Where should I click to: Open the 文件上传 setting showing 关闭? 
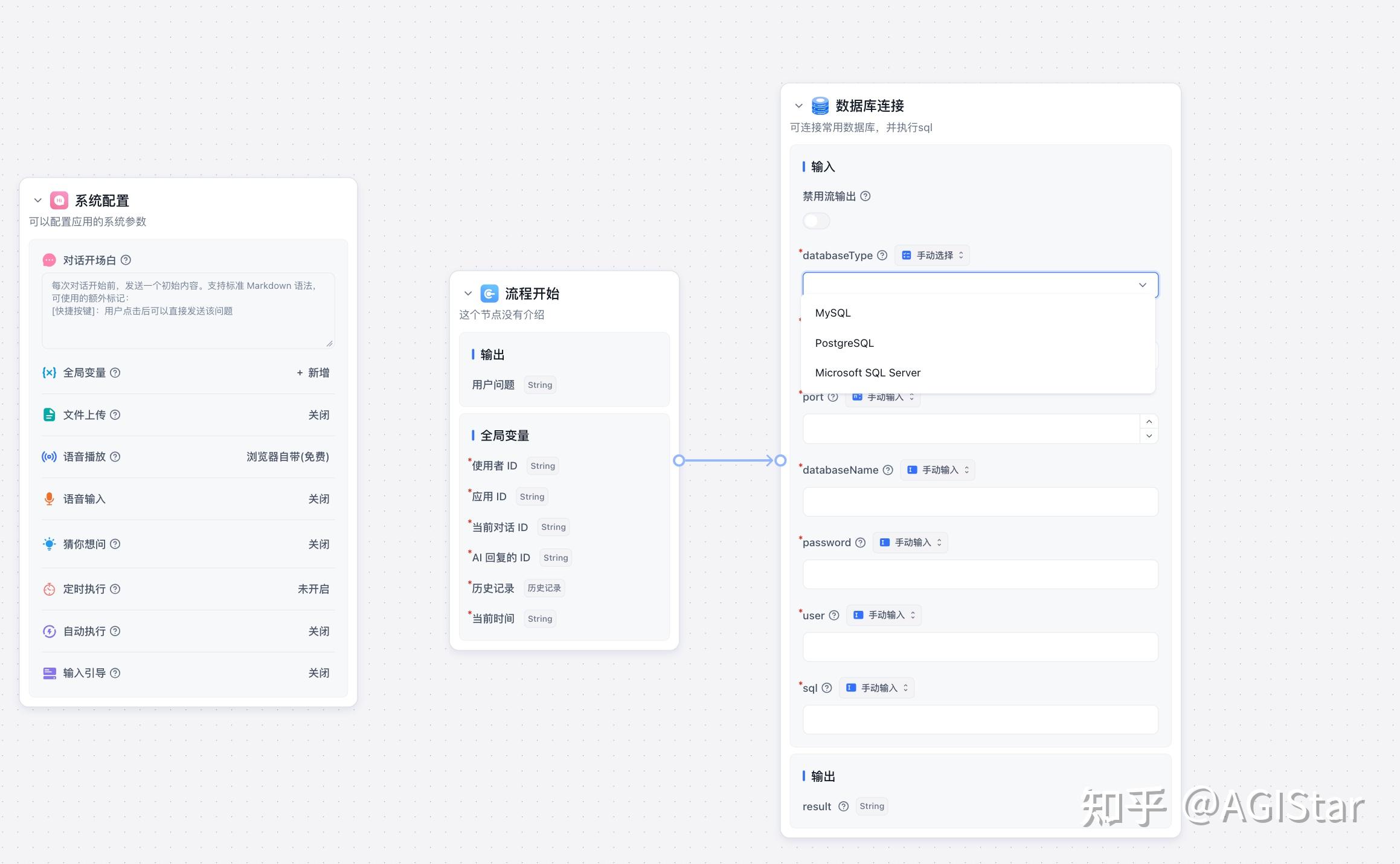click(x=318, y=415)
